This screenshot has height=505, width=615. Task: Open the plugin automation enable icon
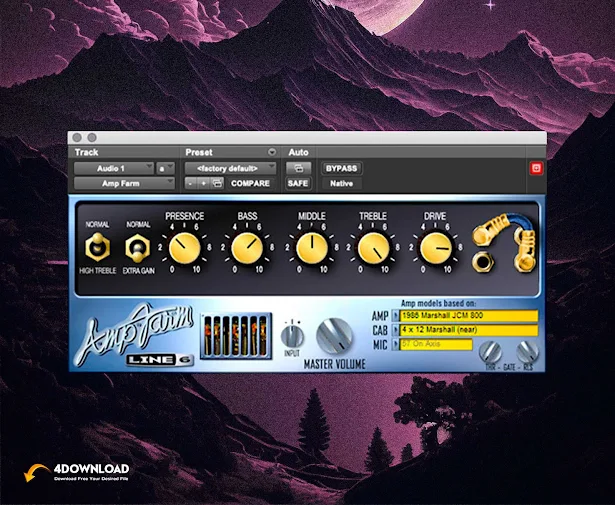tap(298, 169)
